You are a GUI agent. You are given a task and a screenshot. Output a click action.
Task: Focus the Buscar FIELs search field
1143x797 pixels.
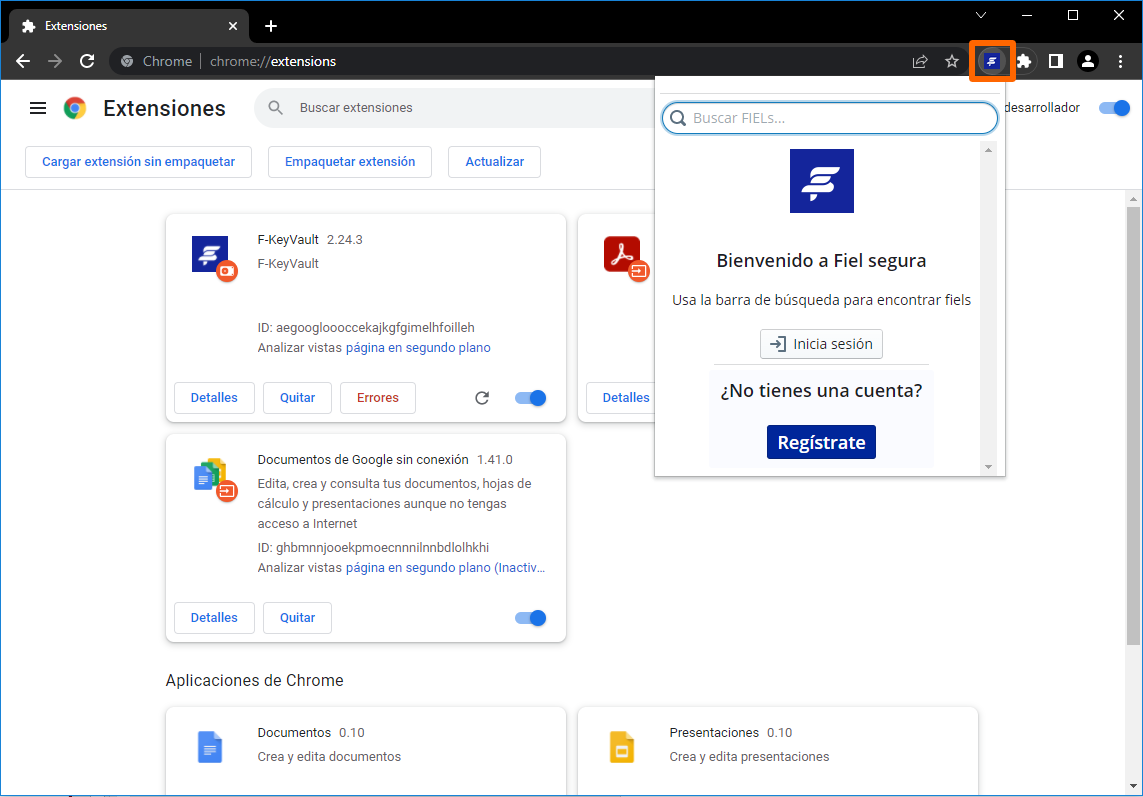(830, 118)
